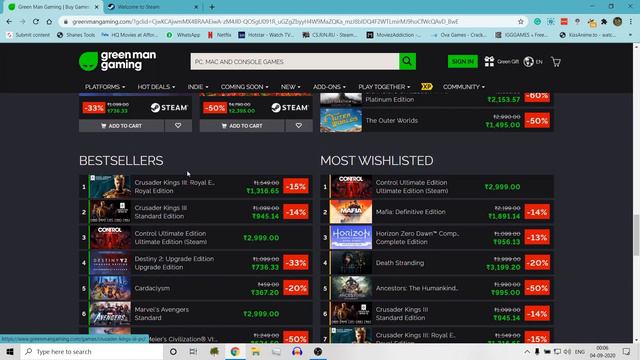The image size is (640, 360).
Task: Open the Green Gift icon
Action: tap(489, 62)
